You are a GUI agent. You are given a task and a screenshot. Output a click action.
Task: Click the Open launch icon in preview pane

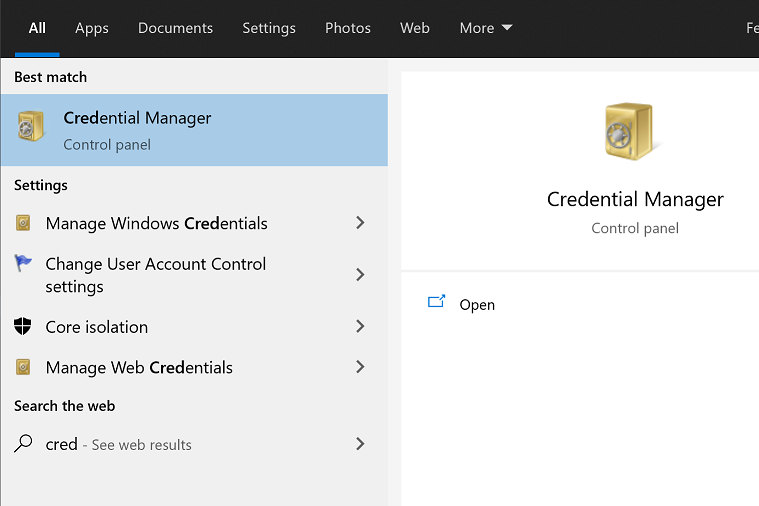[436, 302]
